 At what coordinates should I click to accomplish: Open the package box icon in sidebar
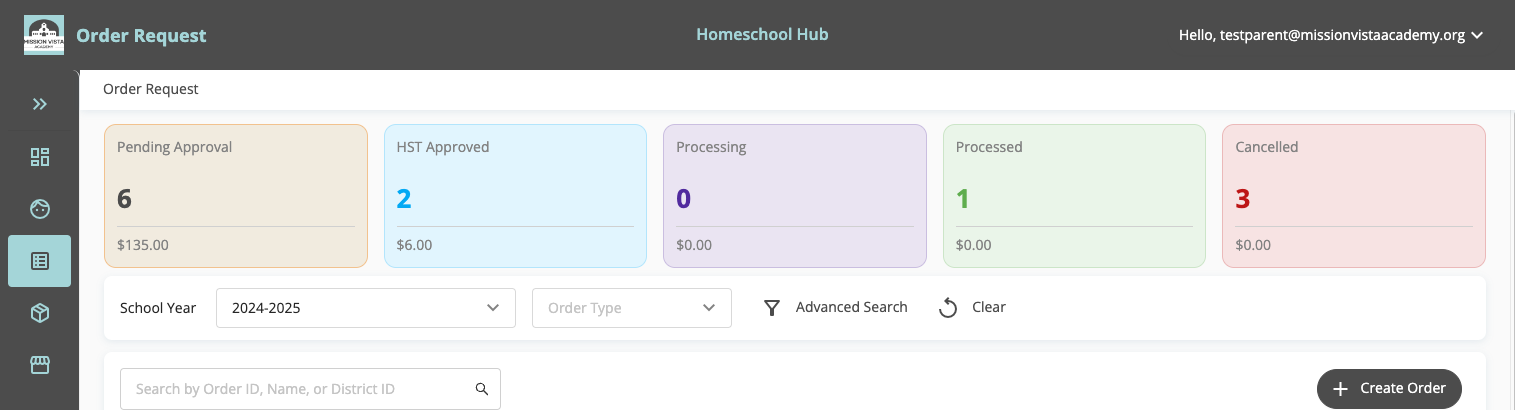[x=40, y=313]
